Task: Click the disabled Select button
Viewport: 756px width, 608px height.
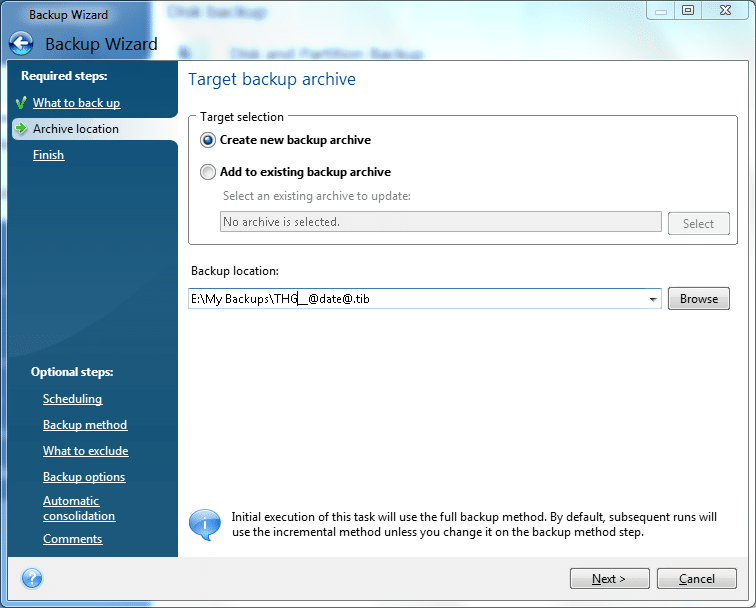Action: (x=699, y=224)
